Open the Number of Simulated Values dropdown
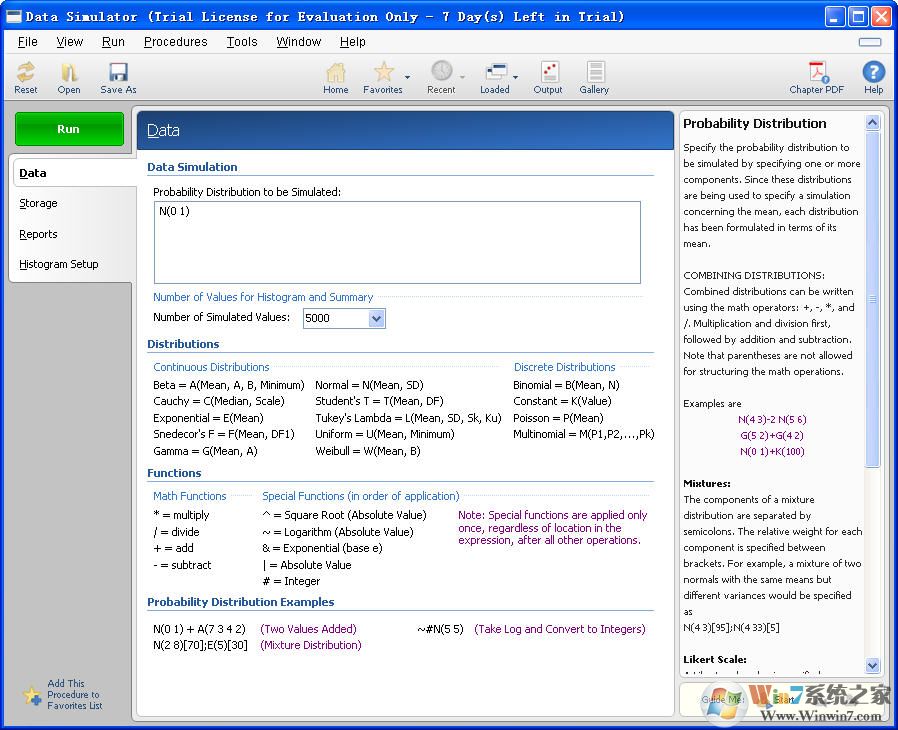Viewport: 898px width, 730px height. point(375,318)
